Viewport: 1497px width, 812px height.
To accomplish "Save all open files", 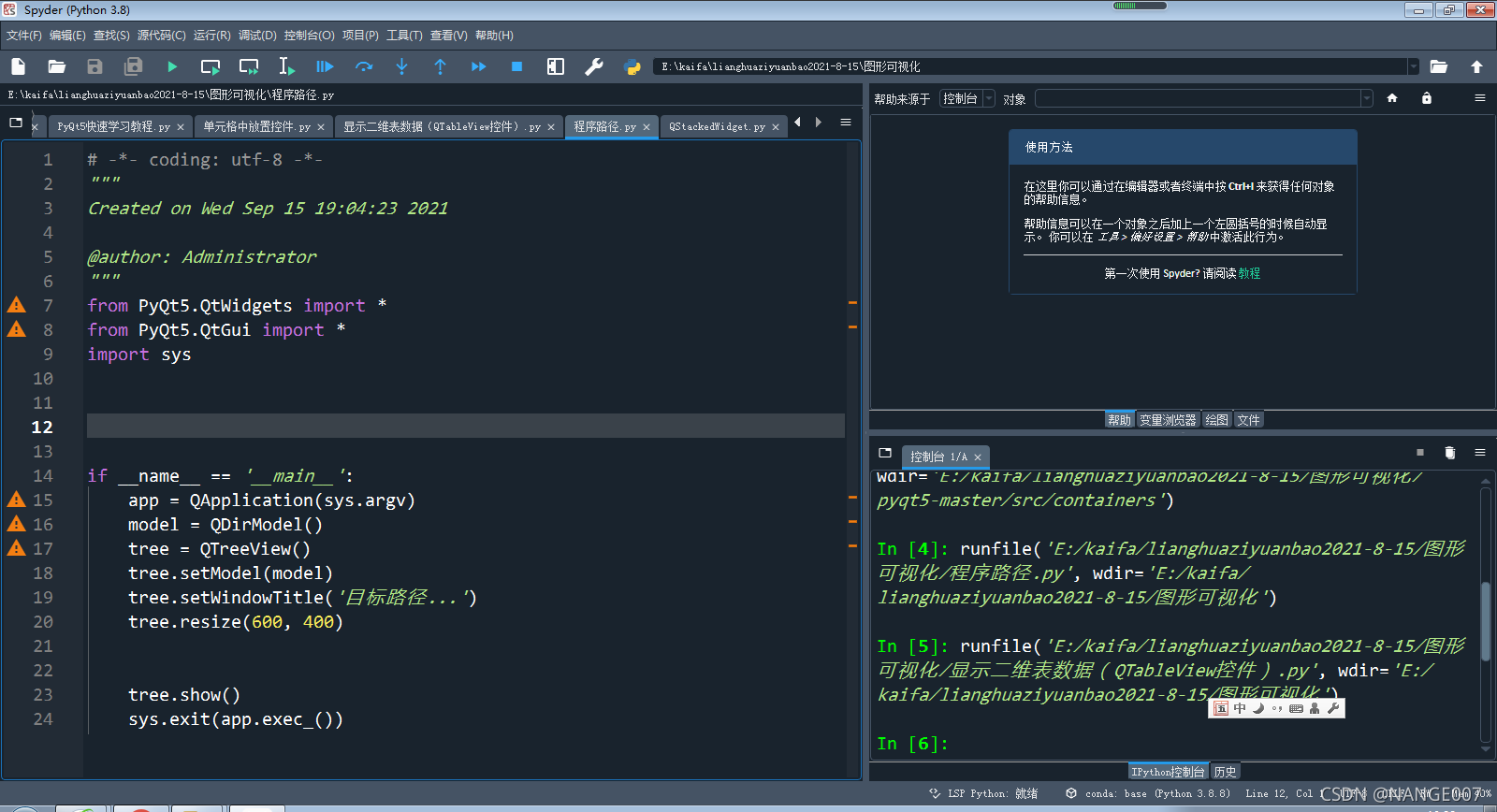I will 133,66.
